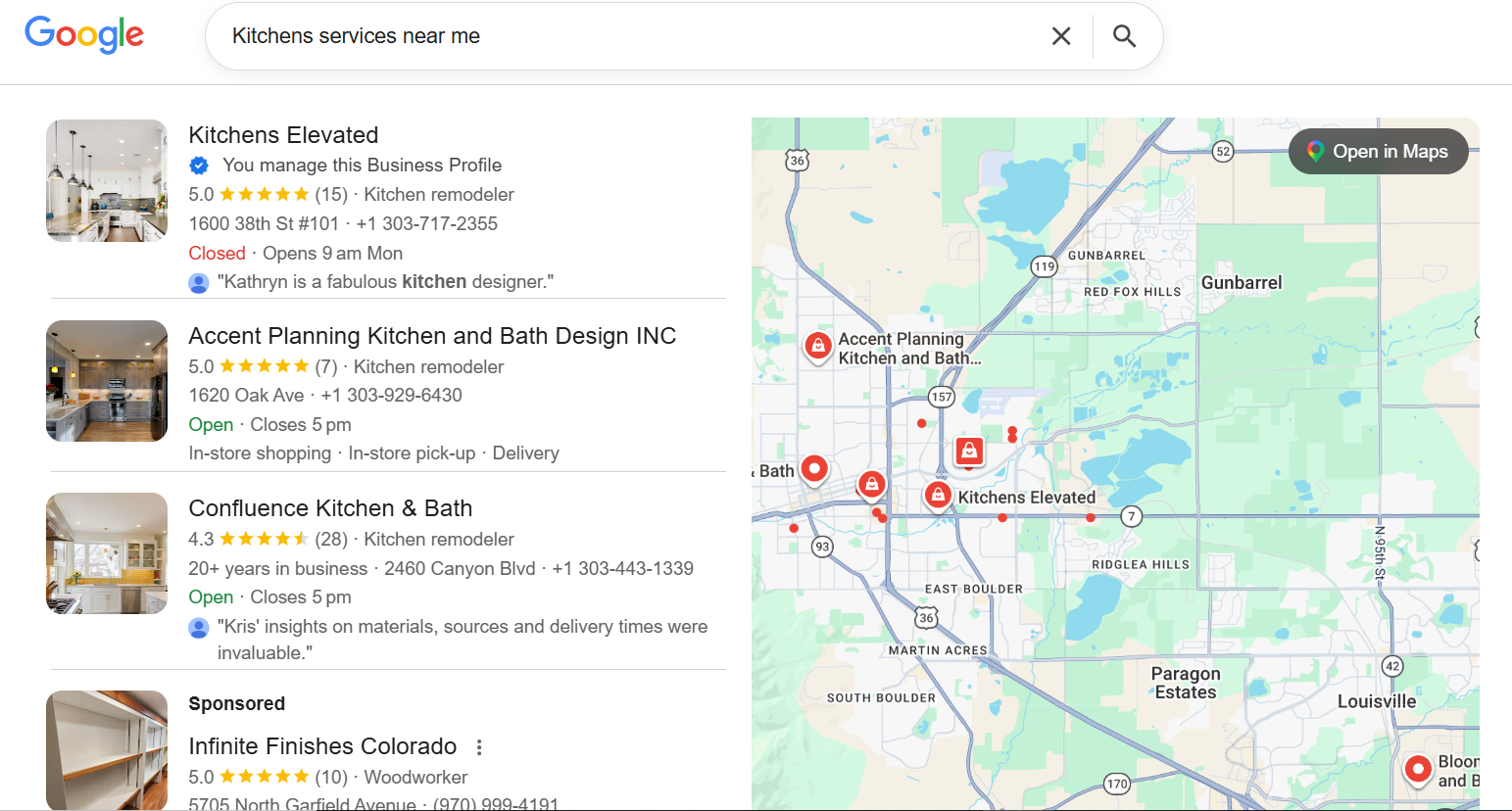The height and width of the screenshot is (811, 1512).
Task: Click the route 42 shield near Louisville
Action: 1392,666
